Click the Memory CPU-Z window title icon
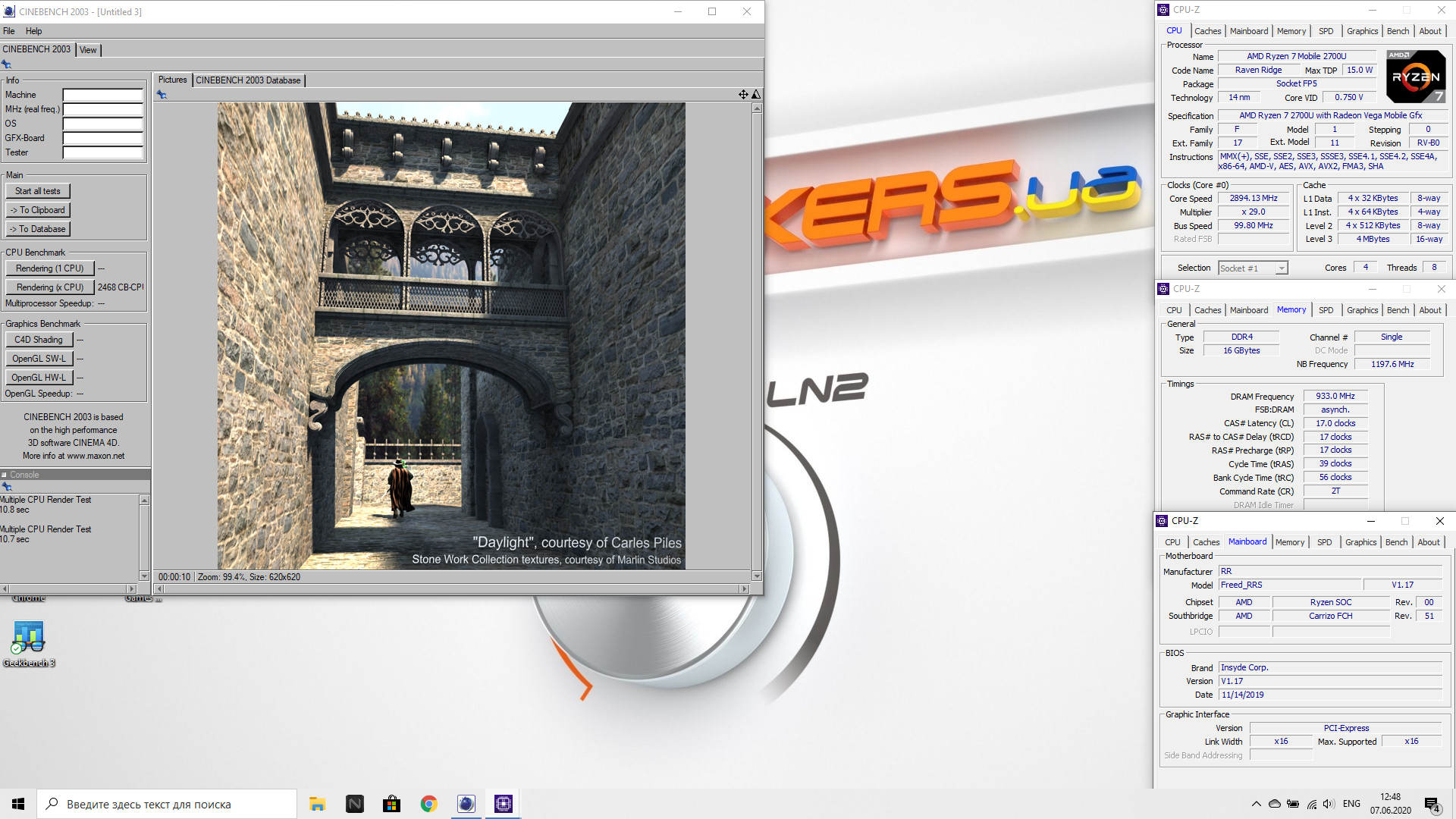 (x=1163, y=289)
